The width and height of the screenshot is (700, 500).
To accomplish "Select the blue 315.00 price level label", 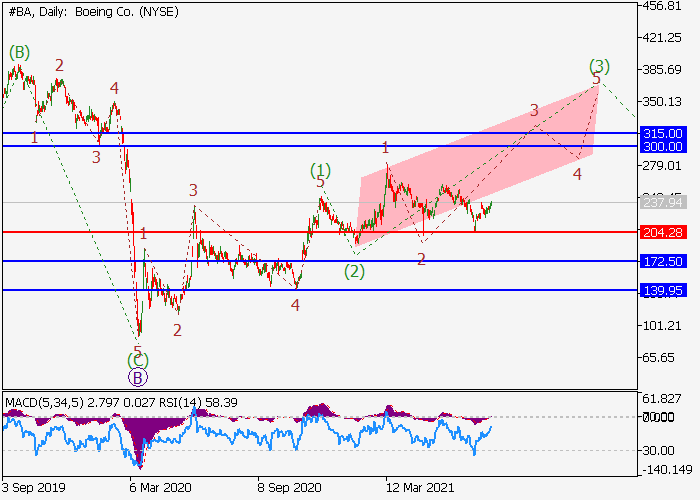I will [663, 133].
